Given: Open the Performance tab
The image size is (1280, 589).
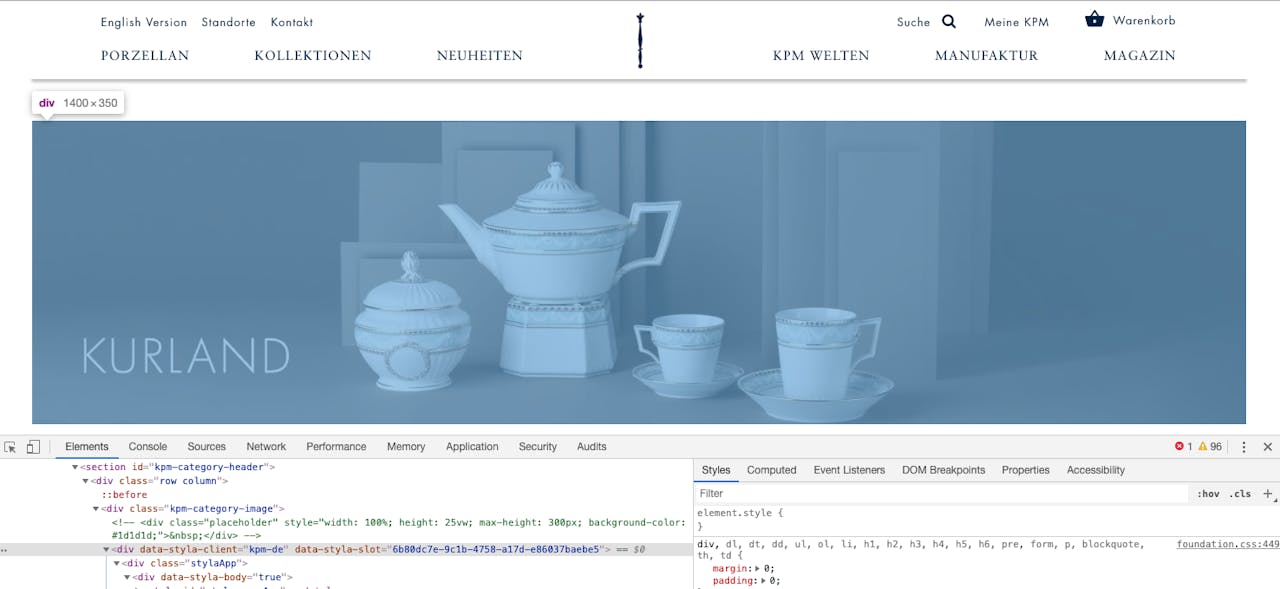Looking at the screenshot, I should point(336,447).
